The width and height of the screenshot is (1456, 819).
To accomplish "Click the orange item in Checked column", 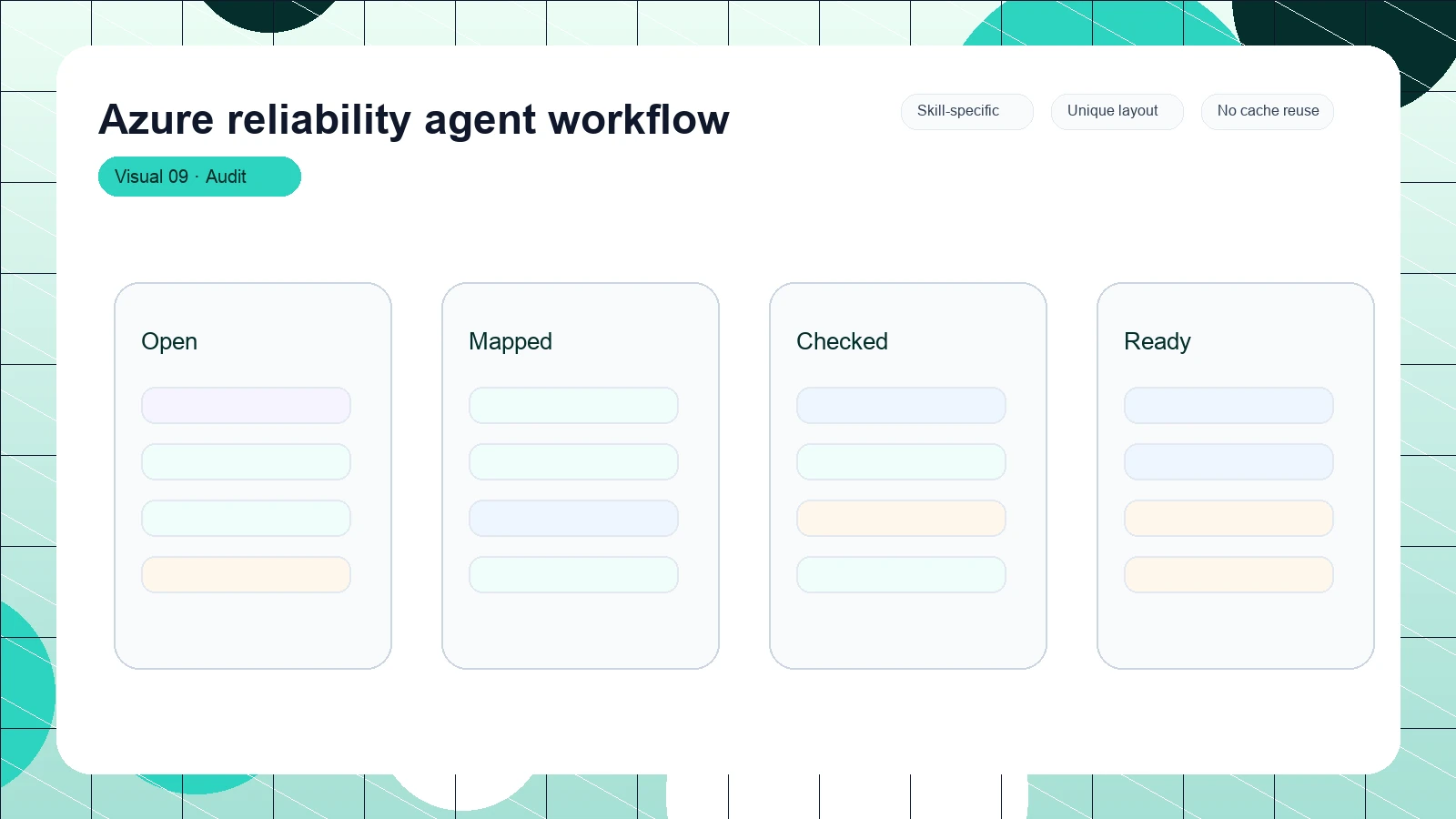I will pyautogui.click(x=901, y=519).
